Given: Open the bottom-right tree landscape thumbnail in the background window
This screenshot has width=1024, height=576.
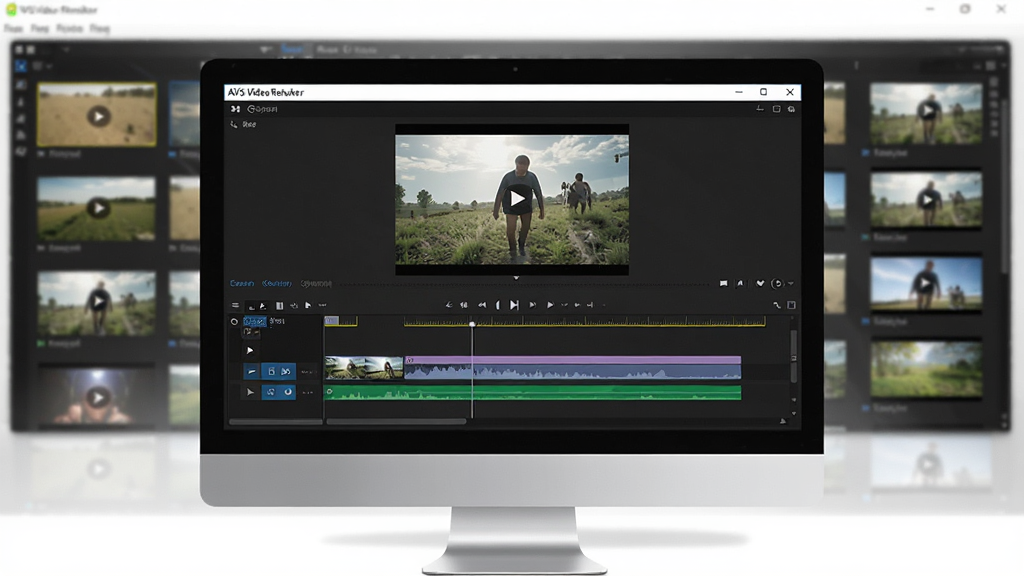Looking at the screenshot, I should pyautogui.click(x=926, y=368).
